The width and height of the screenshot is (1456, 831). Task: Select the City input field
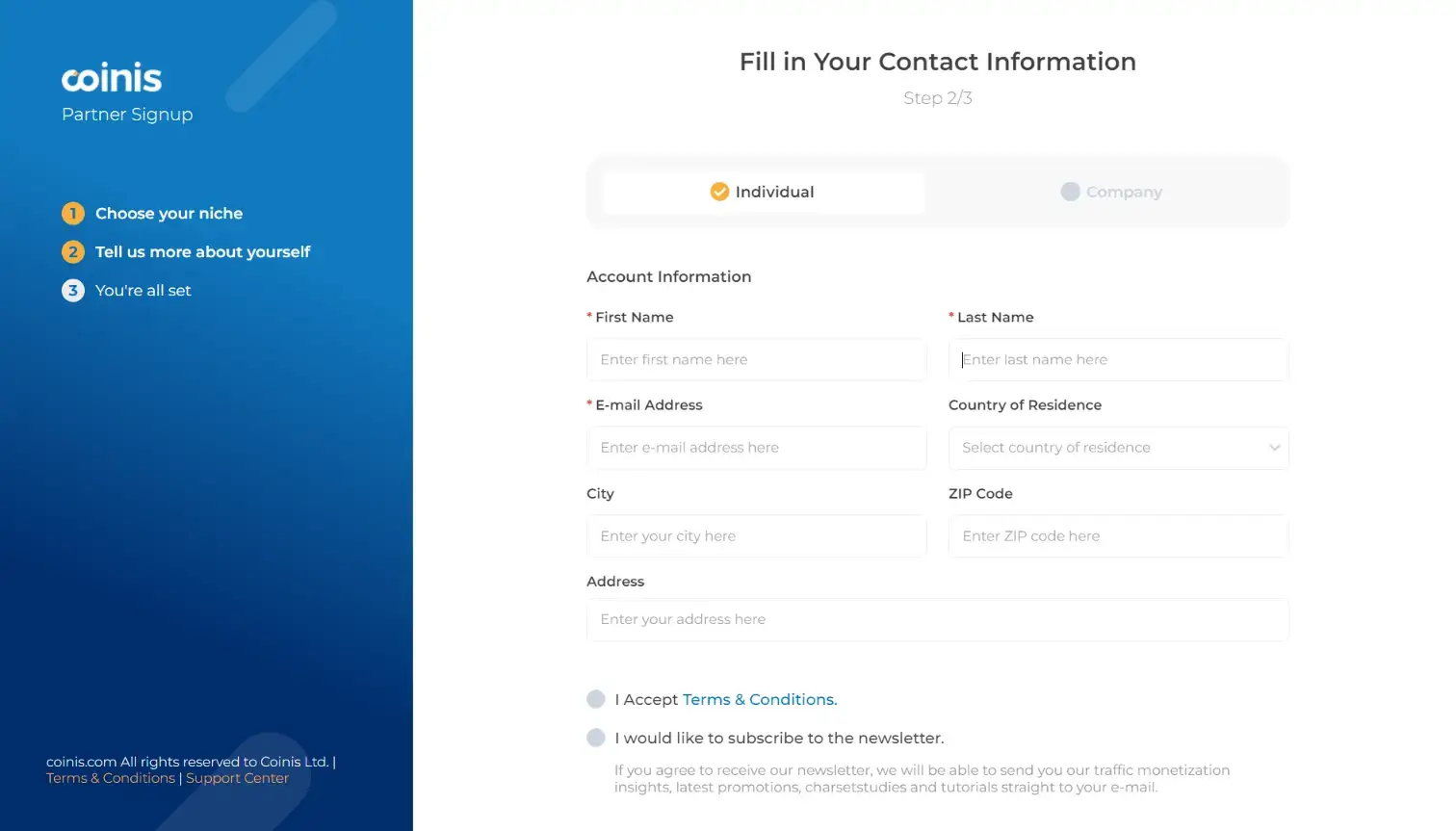click(756, 536)
